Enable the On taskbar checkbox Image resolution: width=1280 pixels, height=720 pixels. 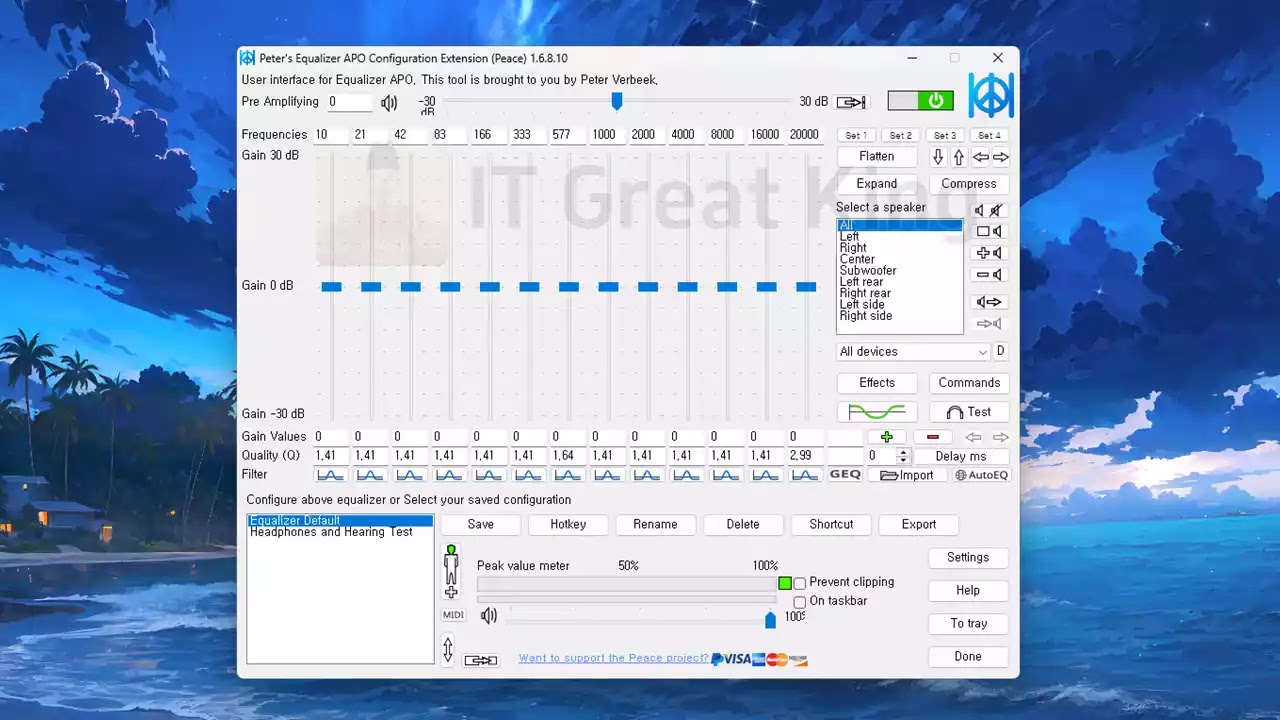tap(799, 602)
